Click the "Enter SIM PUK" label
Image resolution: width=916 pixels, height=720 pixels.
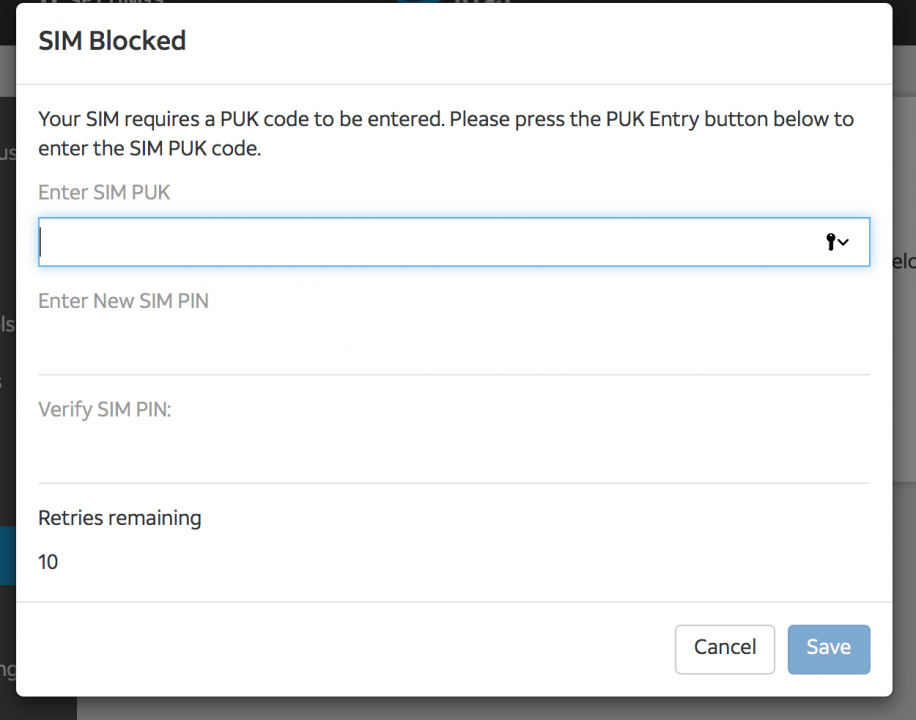pos(104,192)
